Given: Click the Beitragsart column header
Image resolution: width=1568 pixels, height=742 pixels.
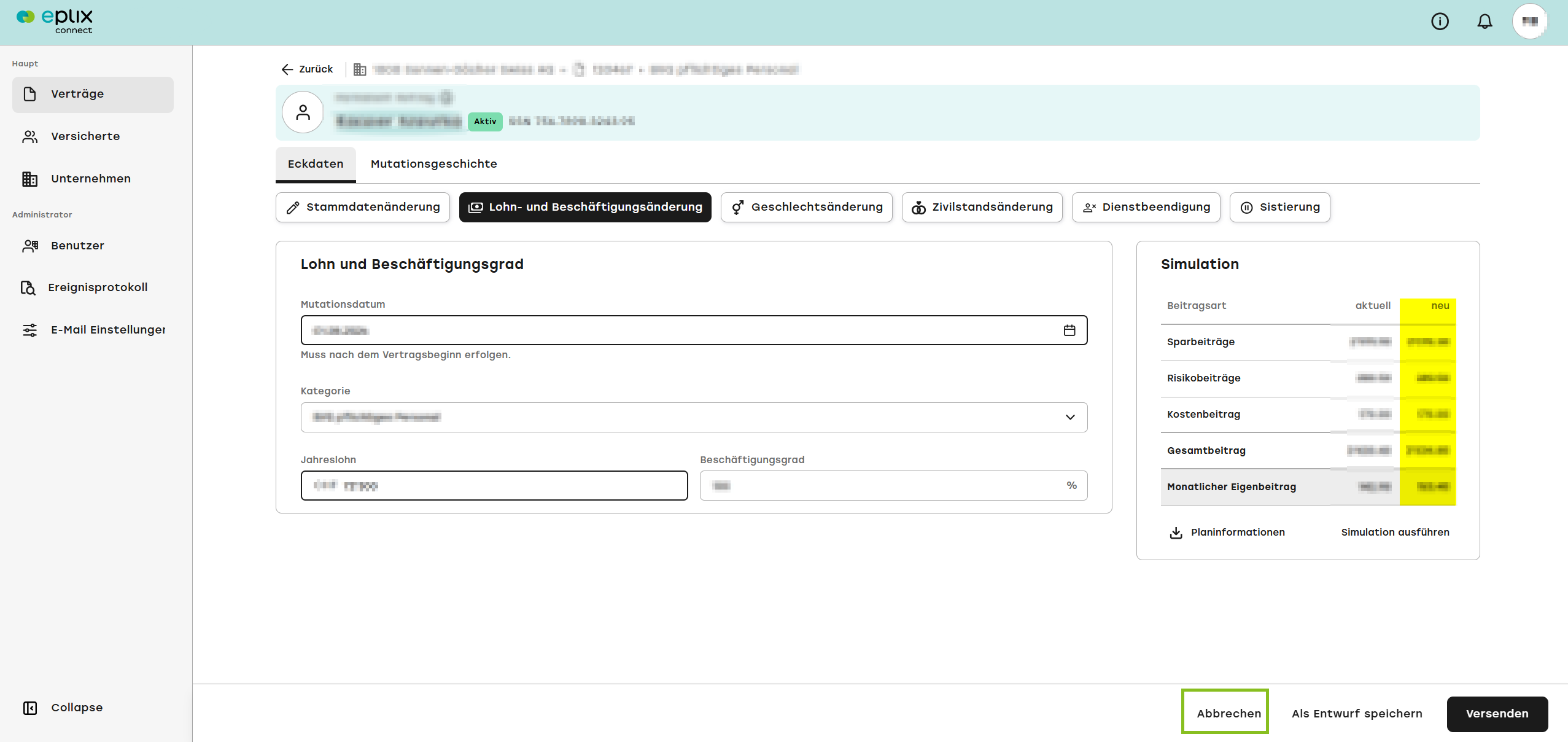Looking at the screenshot, I should 1196,306.
